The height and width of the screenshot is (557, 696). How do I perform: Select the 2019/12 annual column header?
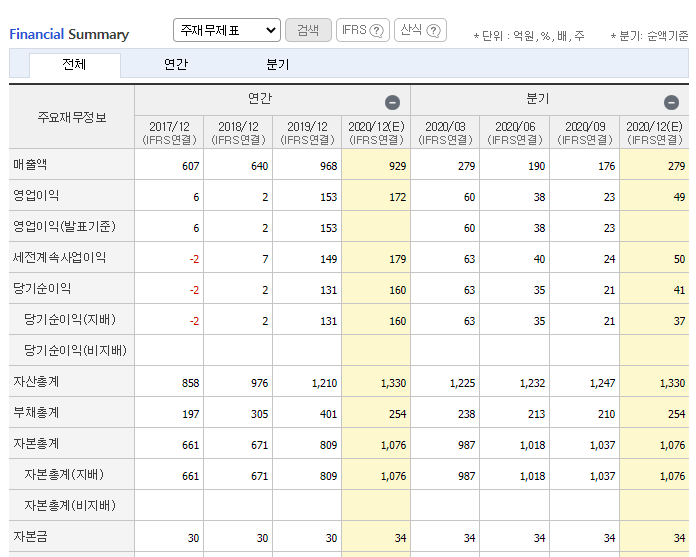(307, 133)
